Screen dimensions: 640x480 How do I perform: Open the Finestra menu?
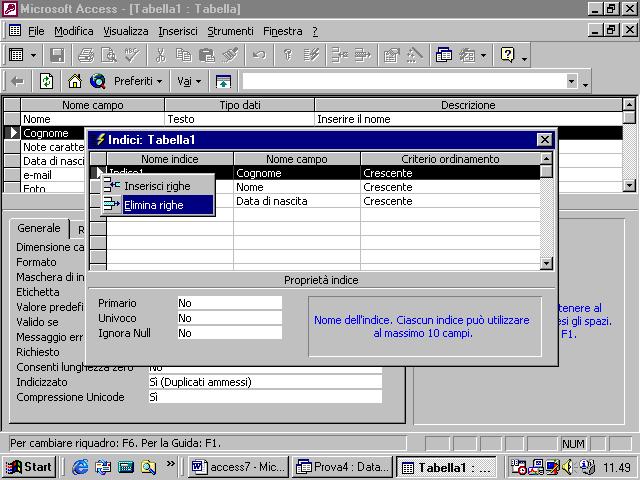coord(282,31)
